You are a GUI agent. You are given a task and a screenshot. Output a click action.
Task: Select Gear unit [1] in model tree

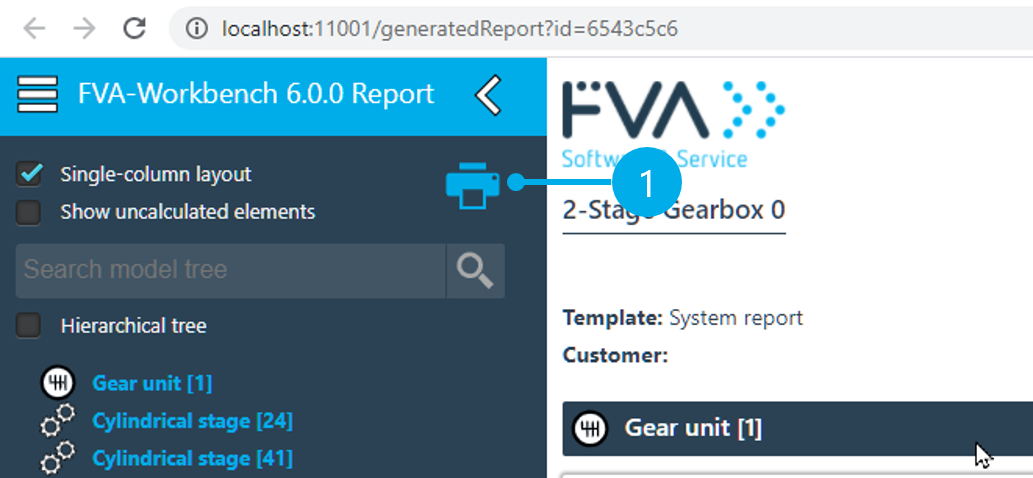pyautogui.click(x=152, y=383)
